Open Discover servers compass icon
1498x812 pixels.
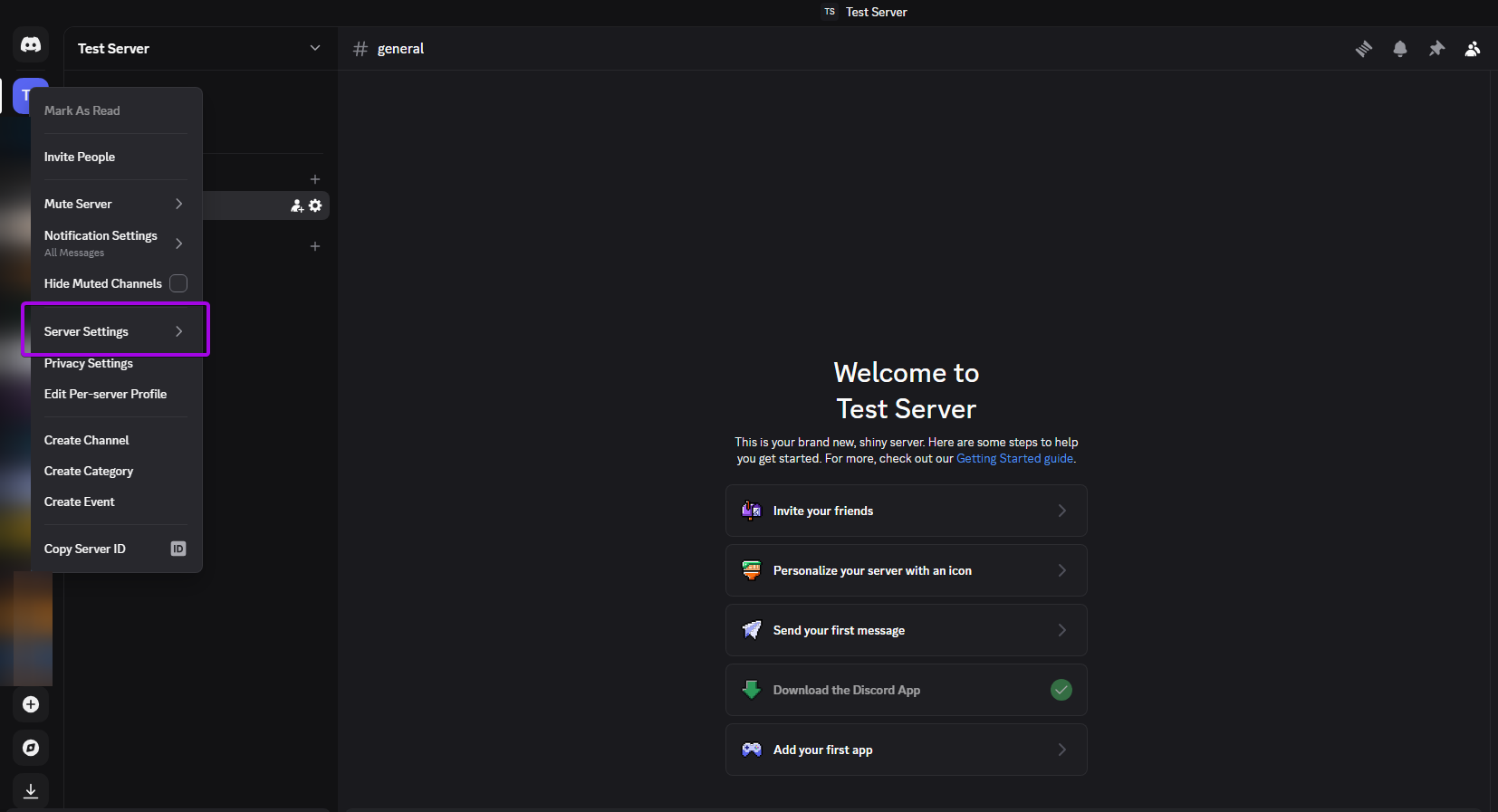tap(31, 748)
